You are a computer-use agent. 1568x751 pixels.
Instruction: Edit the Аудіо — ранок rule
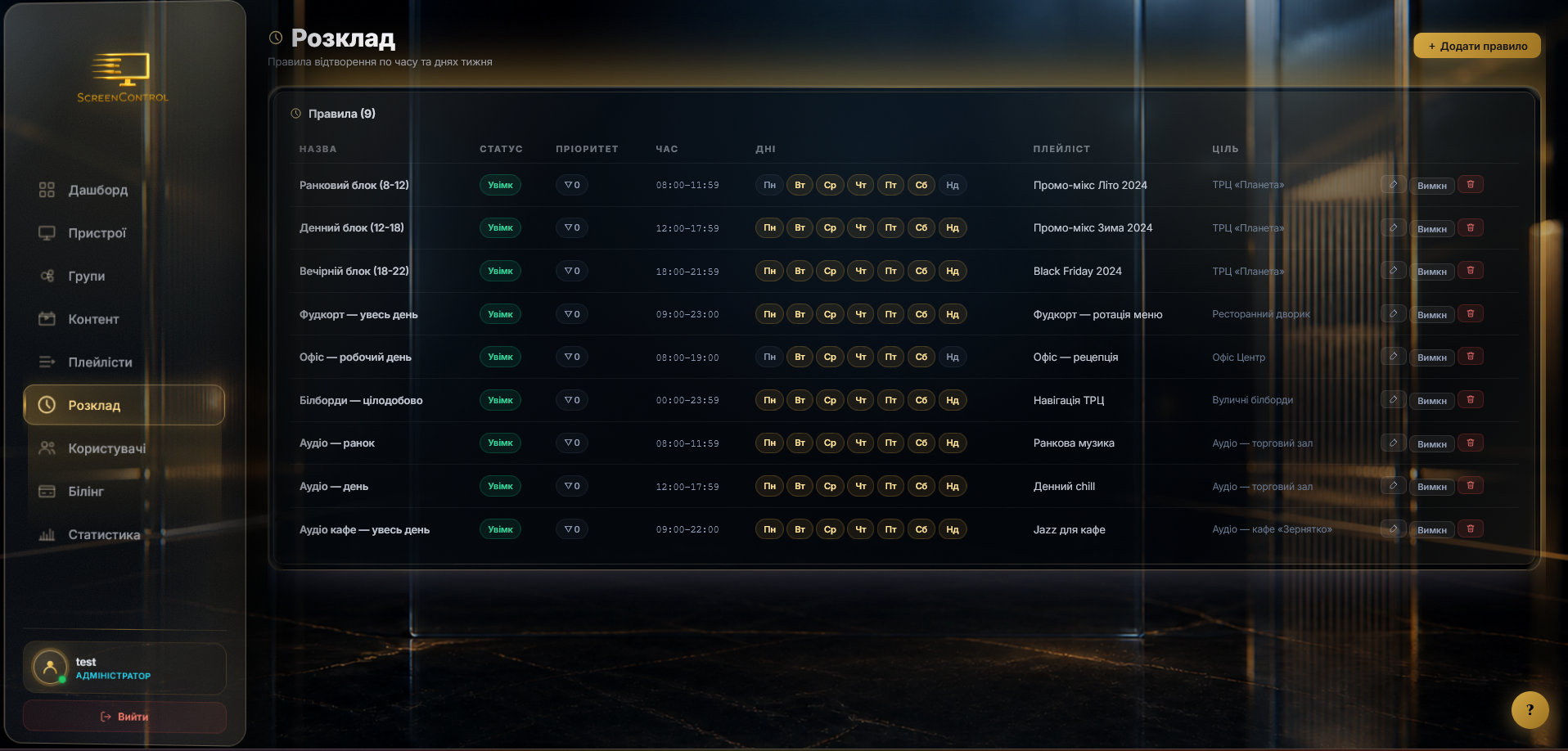1393,443
